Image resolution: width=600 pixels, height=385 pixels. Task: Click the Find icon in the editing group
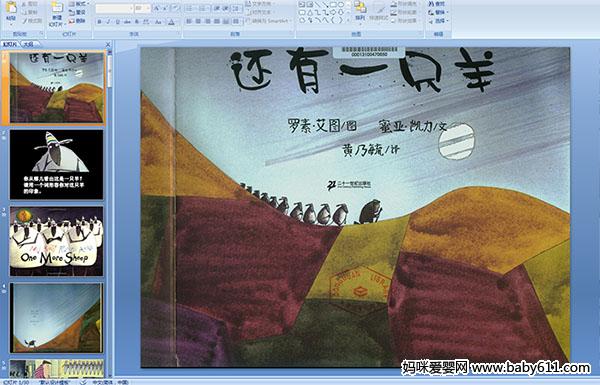[437, 4]
